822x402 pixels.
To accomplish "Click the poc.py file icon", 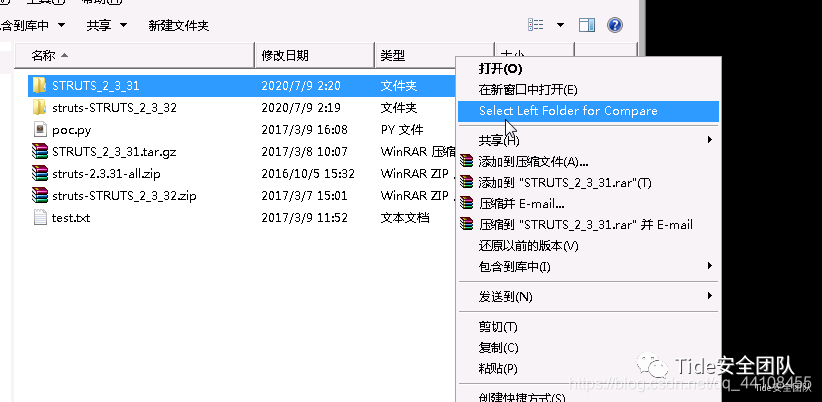I will pos(40,129).
